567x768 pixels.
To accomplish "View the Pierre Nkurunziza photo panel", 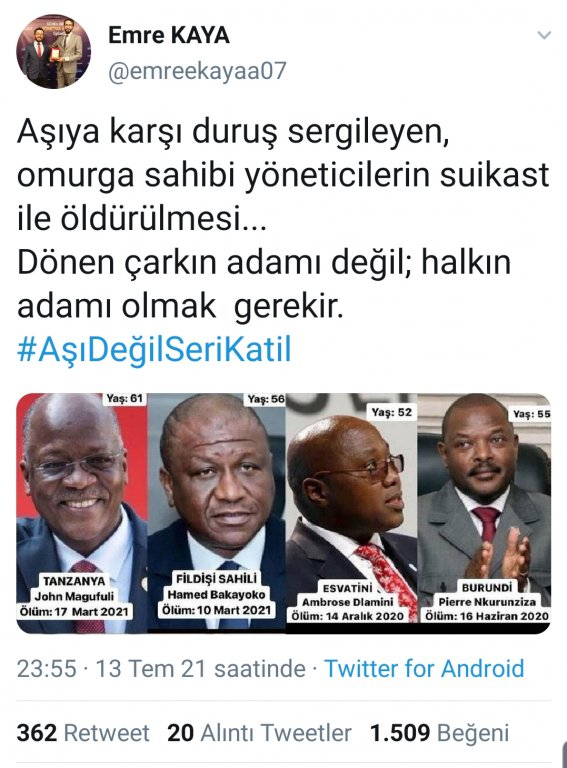I will tap(484, 513).
